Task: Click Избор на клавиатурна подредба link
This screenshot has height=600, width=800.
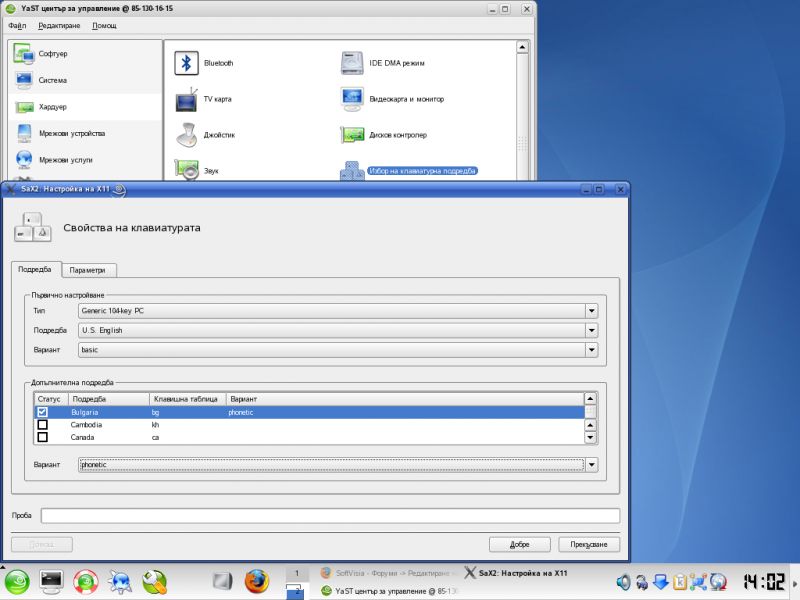Action: coord(422,171)
